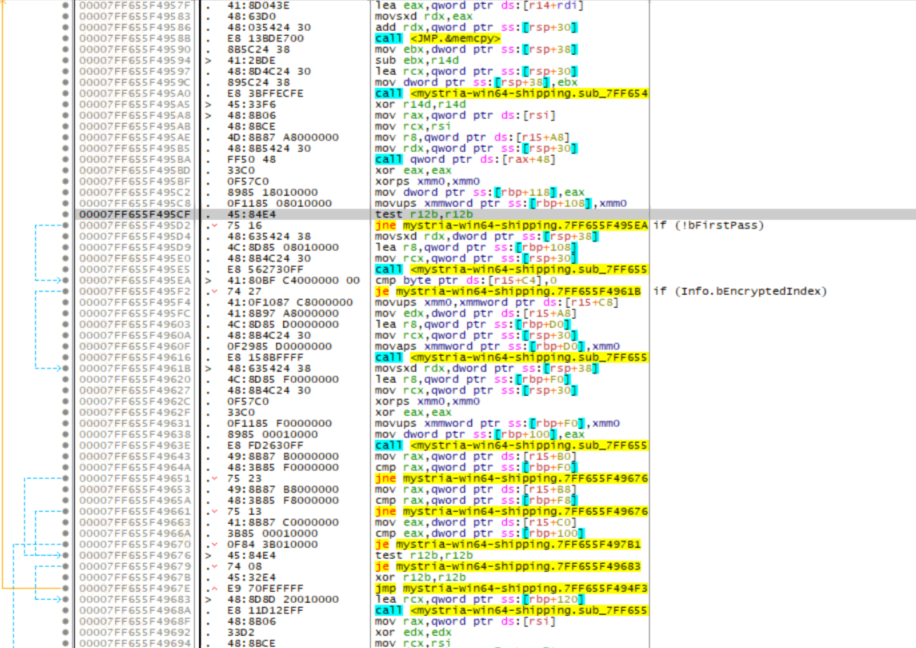Select the highlighted 'test r12b,r12b' instruction at 00007FF655F495CF
The height and width of the screenshot is (648, 916).
click(x=424, y=214)
